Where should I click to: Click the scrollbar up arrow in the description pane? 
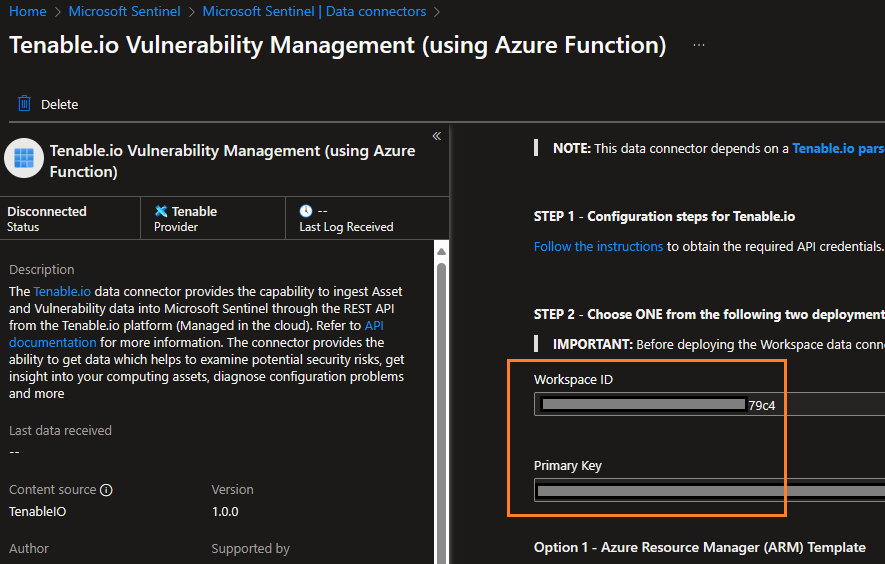441,251
